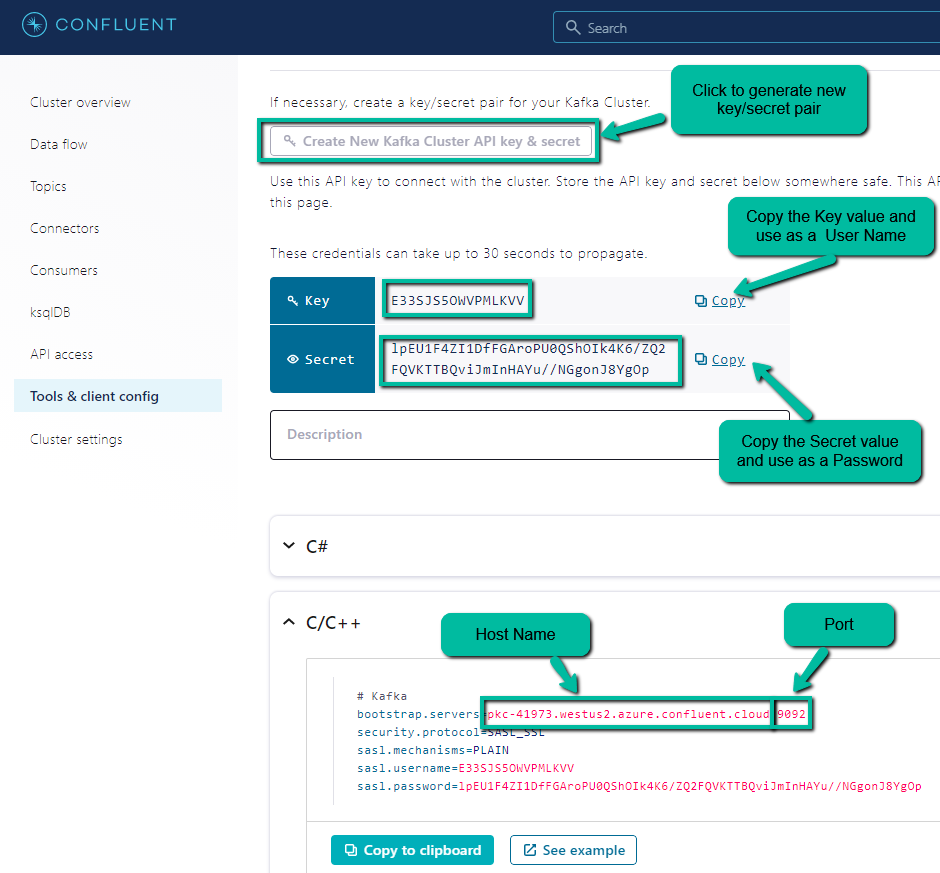Click the copy icon beside the Key
Image resolution: width=940 pixels, height=873 pixels.
[701, 301]
